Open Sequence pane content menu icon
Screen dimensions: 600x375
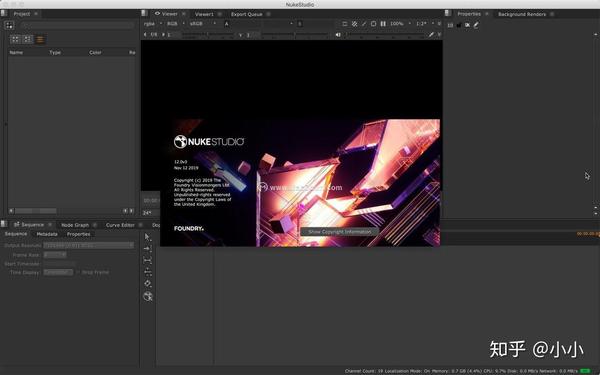click(x=4, y=224)
